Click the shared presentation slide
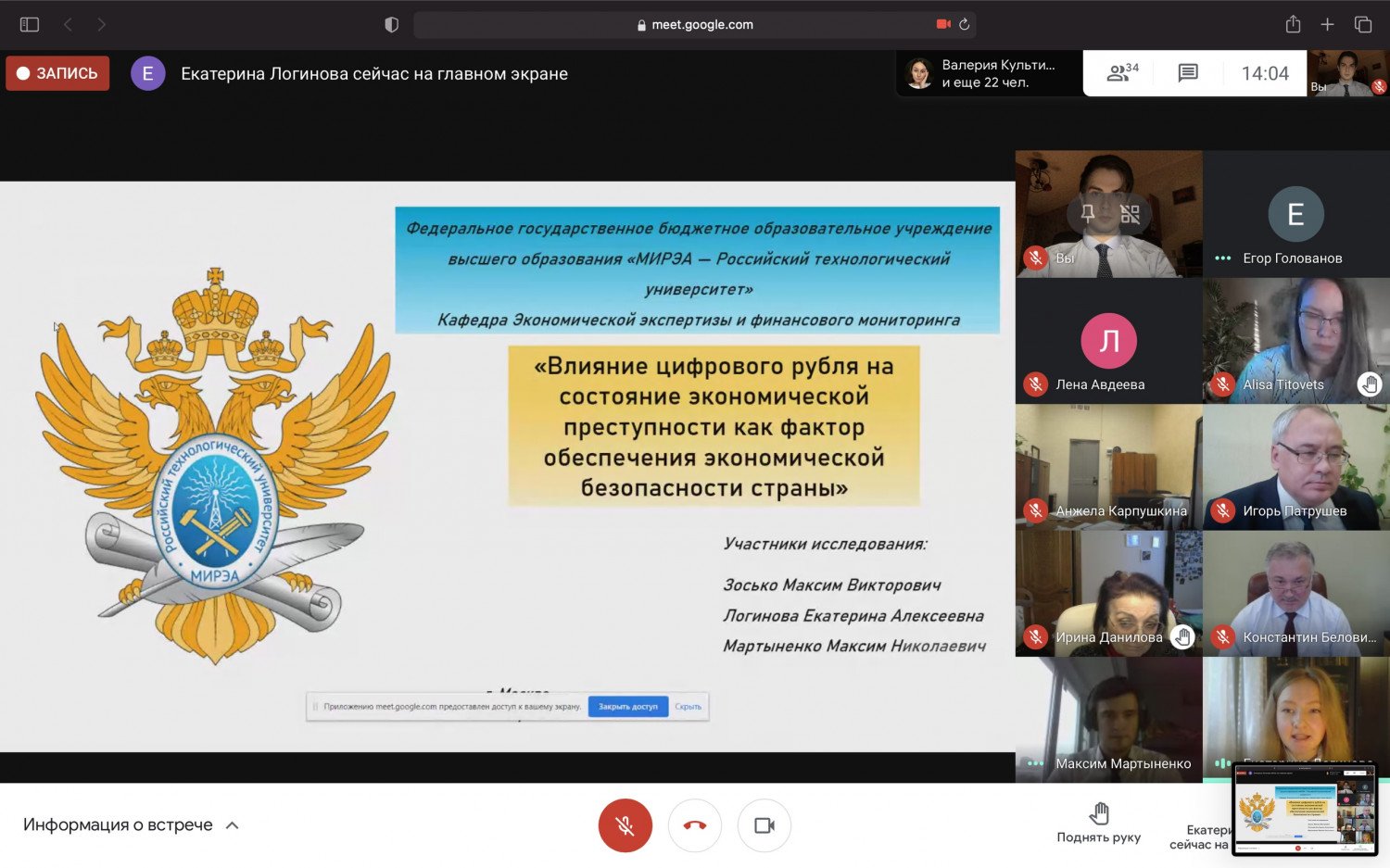Image resolution: width=1390 pixels, height=868 pixels. 508,466
